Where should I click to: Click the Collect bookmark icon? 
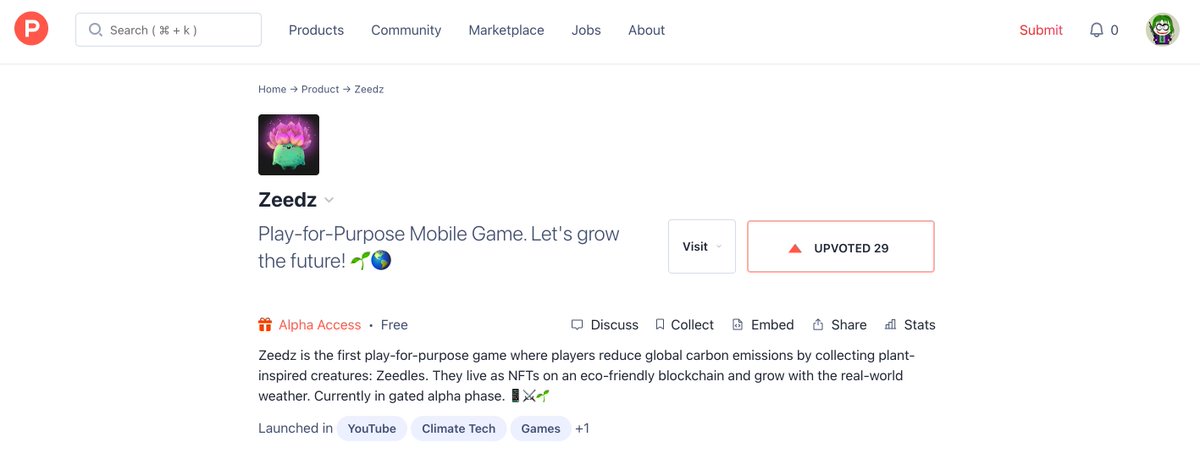pyautogui.click(x=660, y=325)
